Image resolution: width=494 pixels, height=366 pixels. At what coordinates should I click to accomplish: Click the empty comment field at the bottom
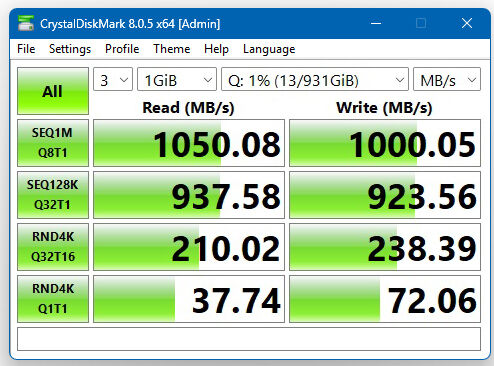(x=249, y=339)
